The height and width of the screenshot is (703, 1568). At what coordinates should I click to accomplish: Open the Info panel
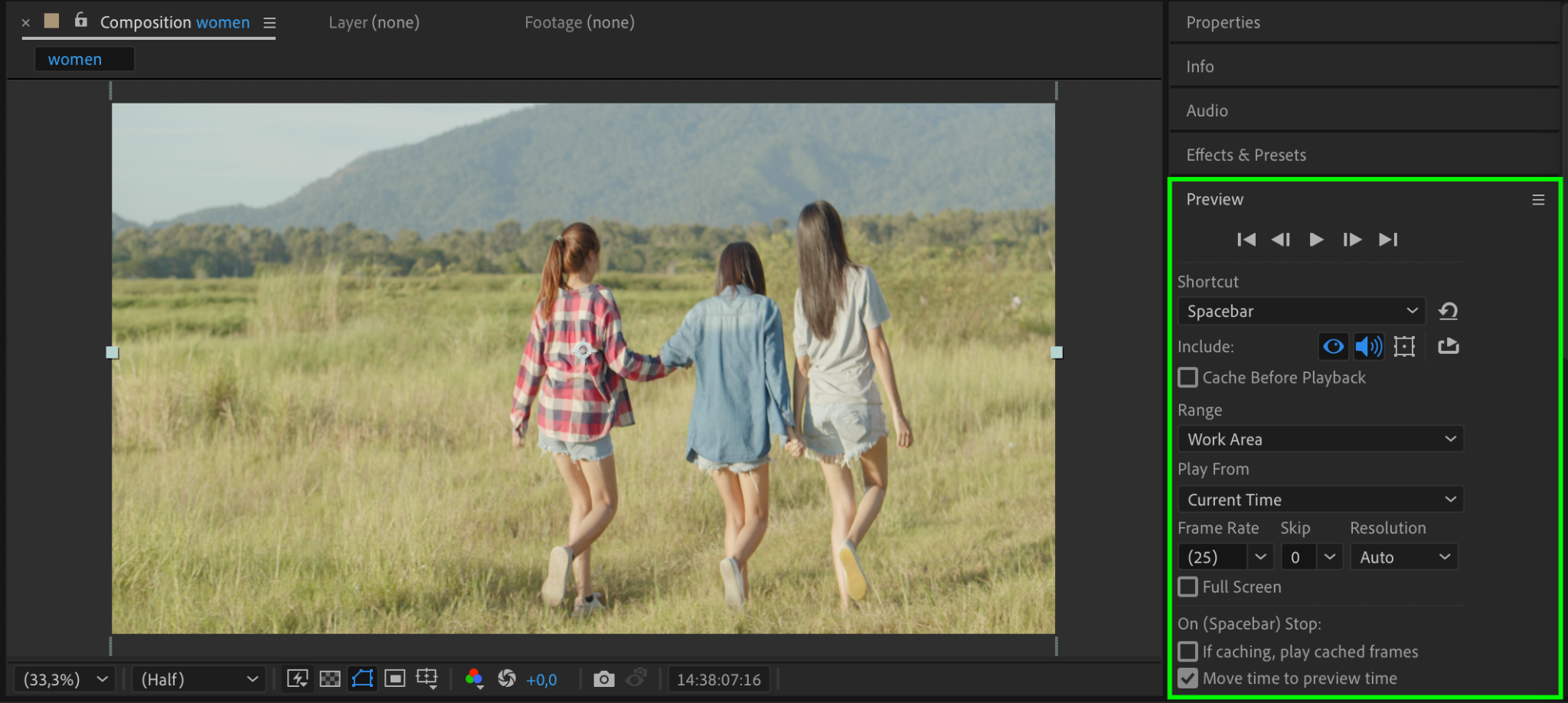[x=1200, y=67]
